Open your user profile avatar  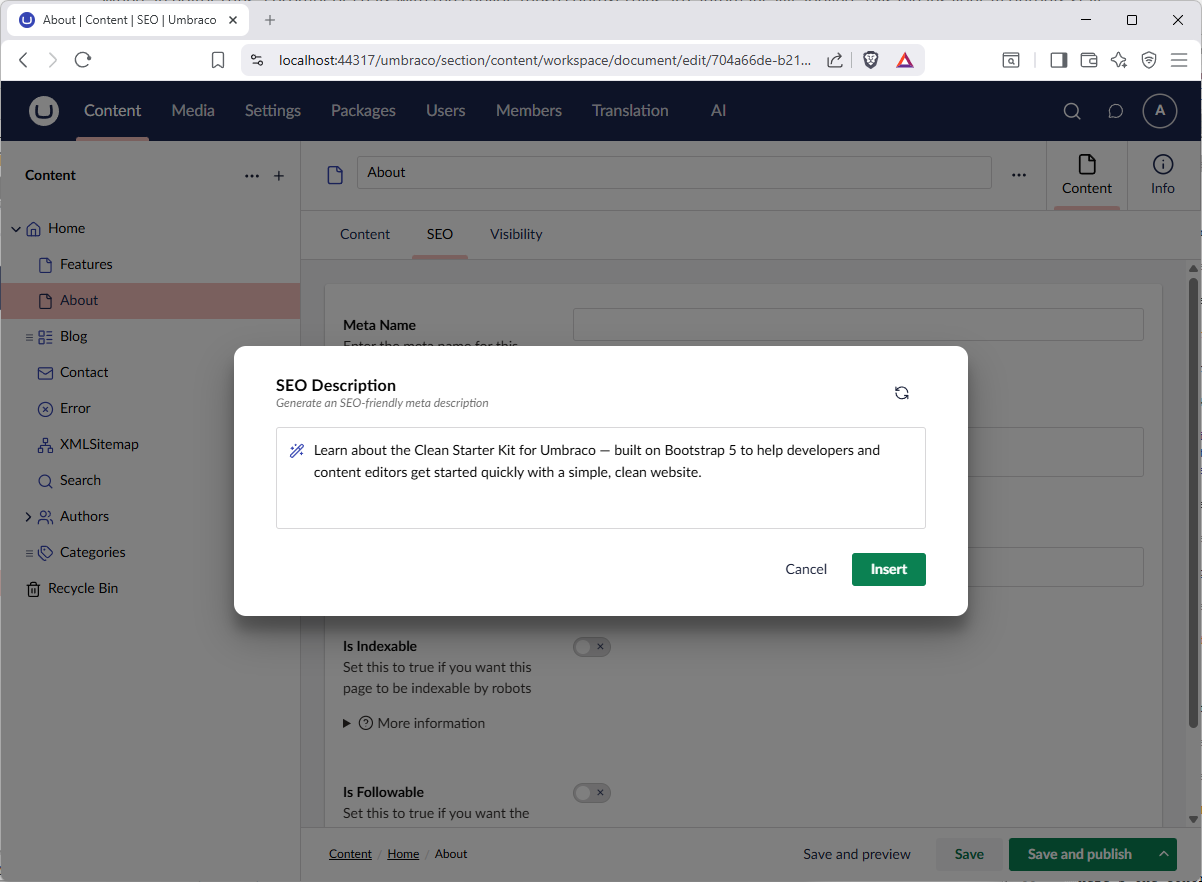(x=1159, y=111)
